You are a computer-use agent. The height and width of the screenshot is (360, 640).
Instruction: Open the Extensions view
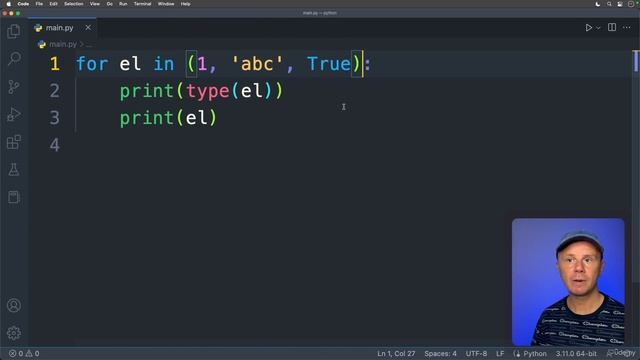pos(14,142)
